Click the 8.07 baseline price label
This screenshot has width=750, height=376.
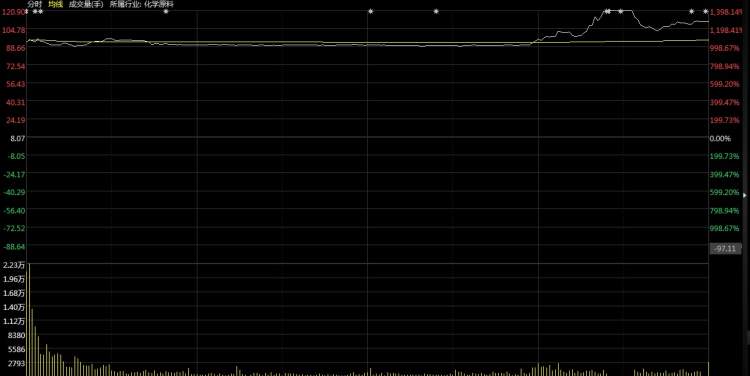tap(17, 138)
